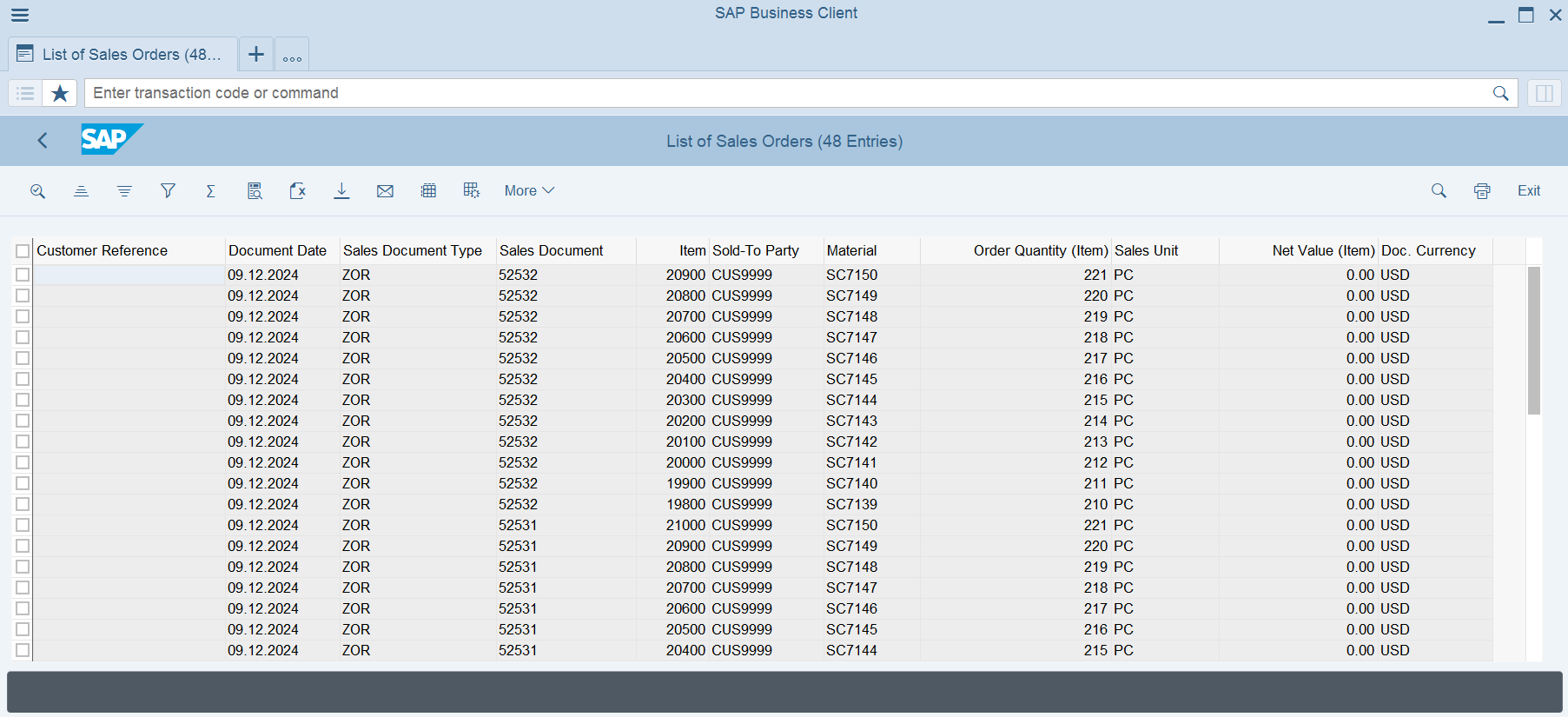The height and width of the screenshot is (717, 1568).
Task: Go back with the left chevron
Action: tap(43, 141)
